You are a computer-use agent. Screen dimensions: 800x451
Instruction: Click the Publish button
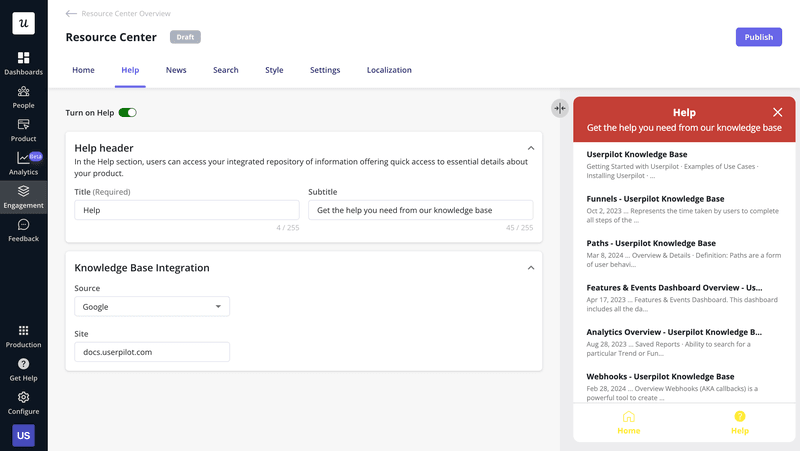coord(758,37)
